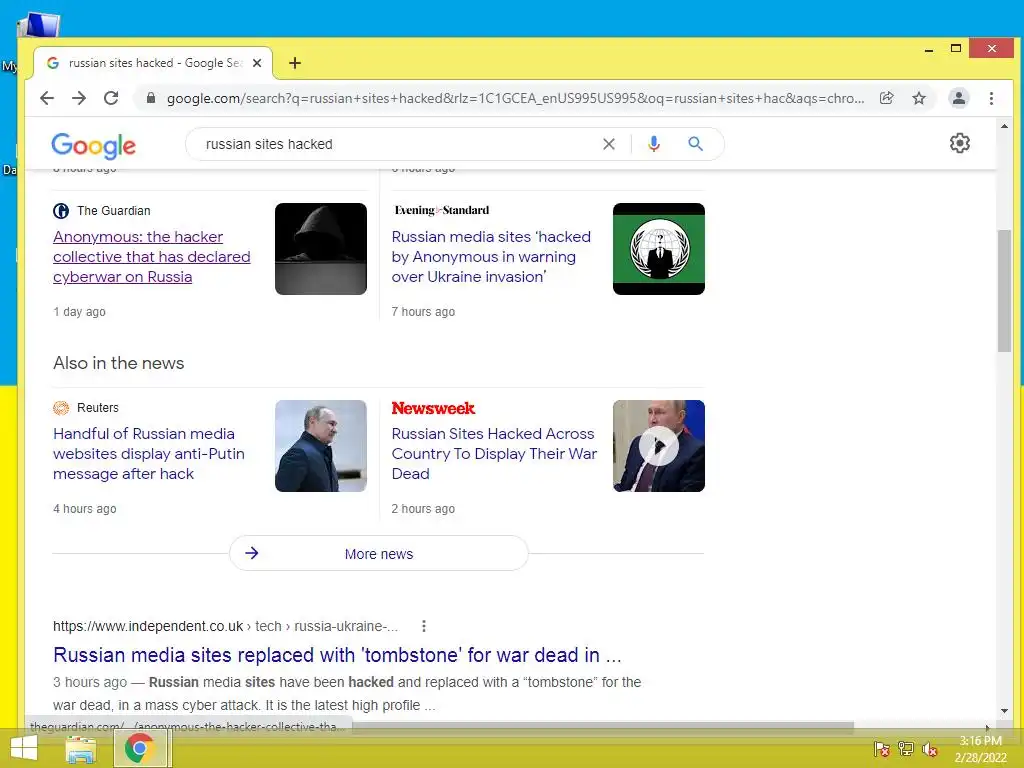The image size is (1024, 768).
Task: Go to Google home via logo
Action: (93, 145)
